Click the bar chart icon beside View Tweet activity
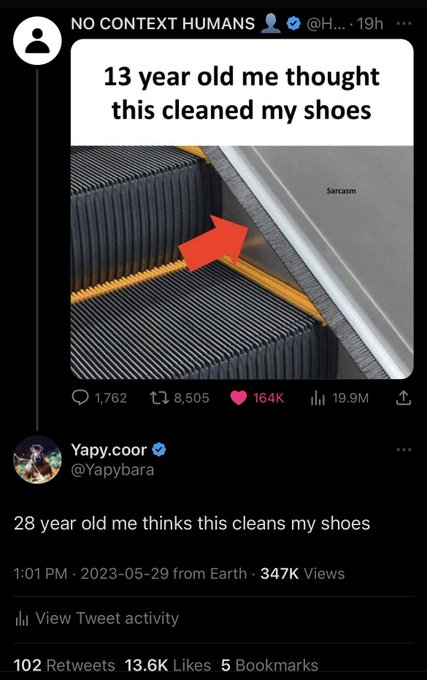Viewport: 427px width, 680px height. [22, 618]
